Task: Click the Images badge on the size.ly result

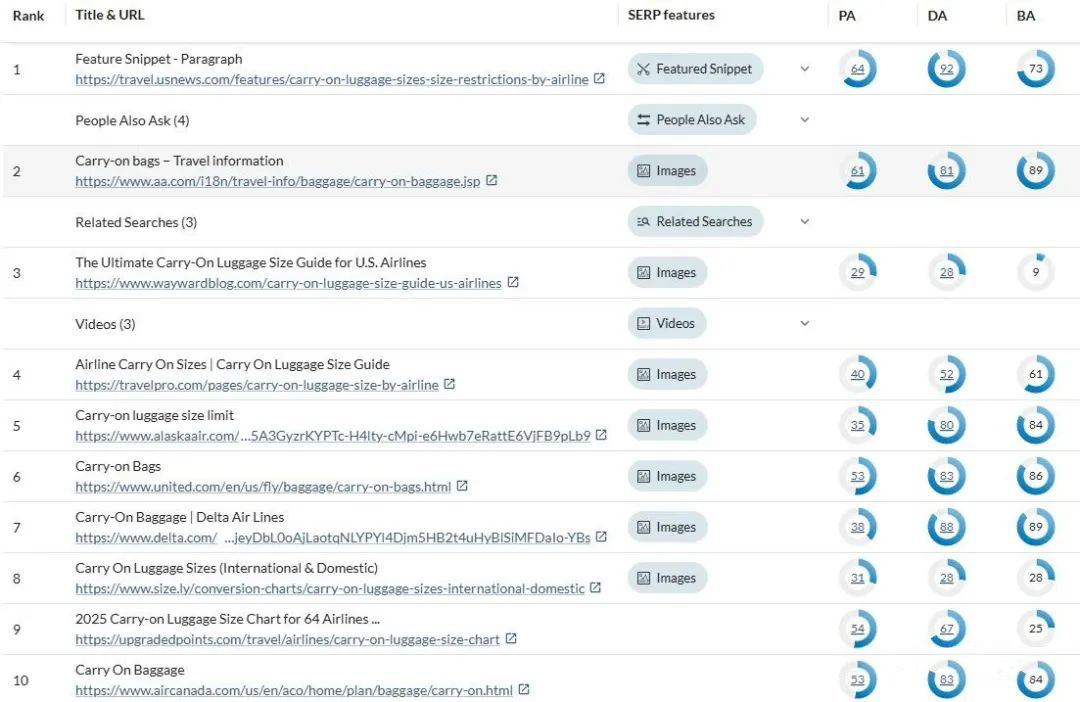Action: pos(667,577)
